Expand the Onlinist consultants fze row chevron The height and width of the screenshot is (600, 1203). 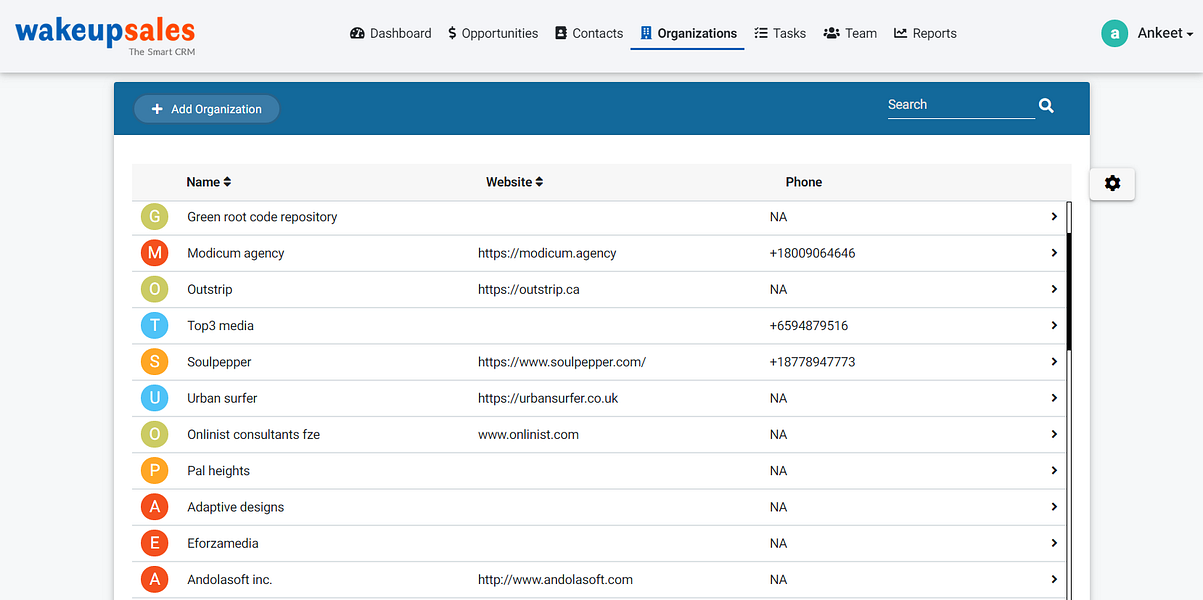pyautogui.click(x=1054, y=434)
